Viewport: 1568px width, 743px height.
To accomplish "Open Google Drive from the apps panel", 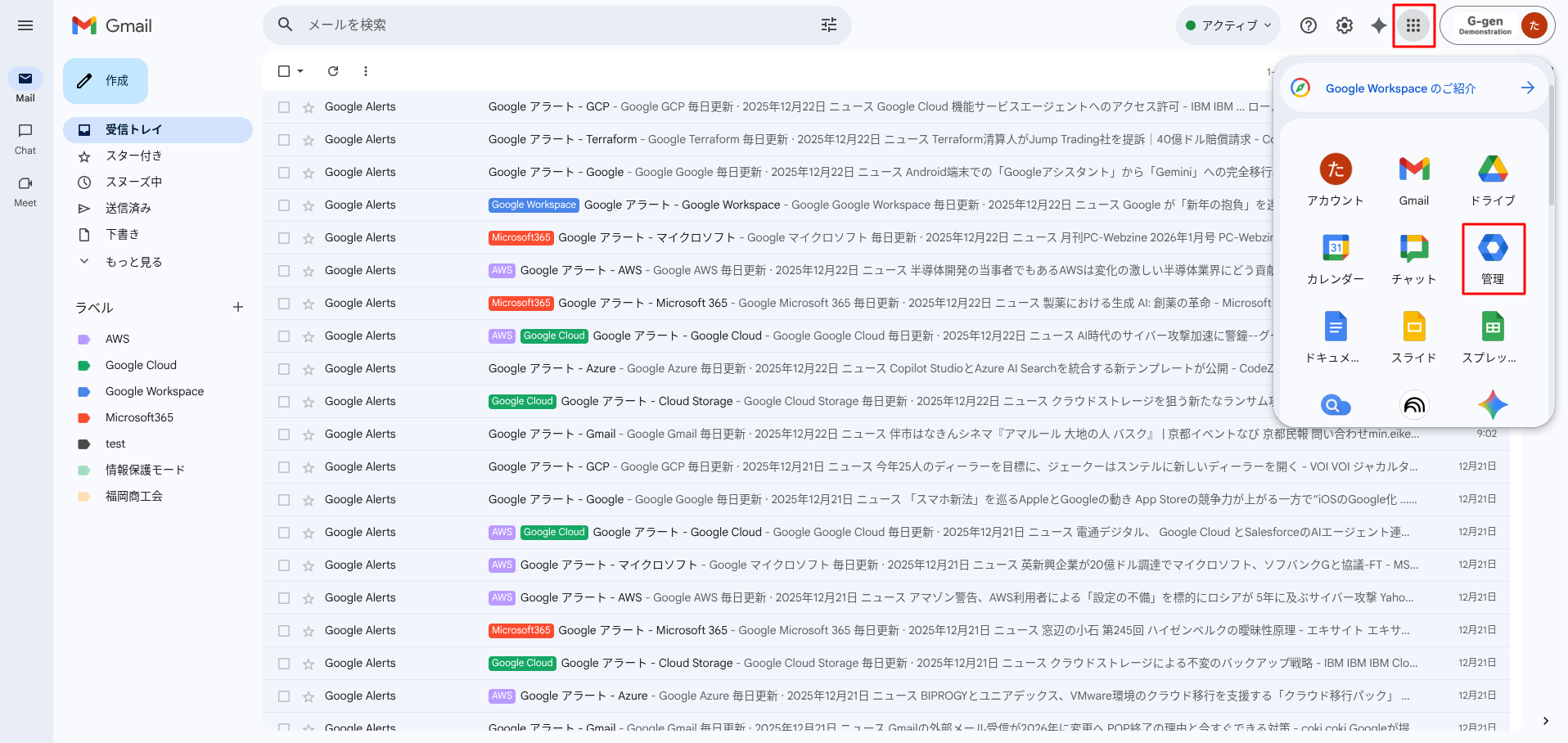I will (1493, 180).
